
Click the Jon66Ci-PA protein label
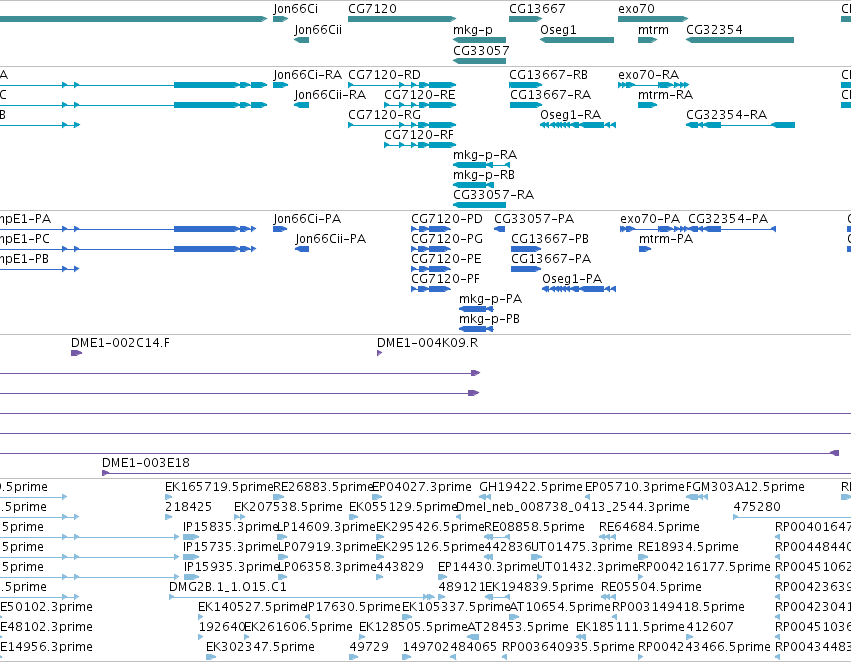[x=307, y=219]
